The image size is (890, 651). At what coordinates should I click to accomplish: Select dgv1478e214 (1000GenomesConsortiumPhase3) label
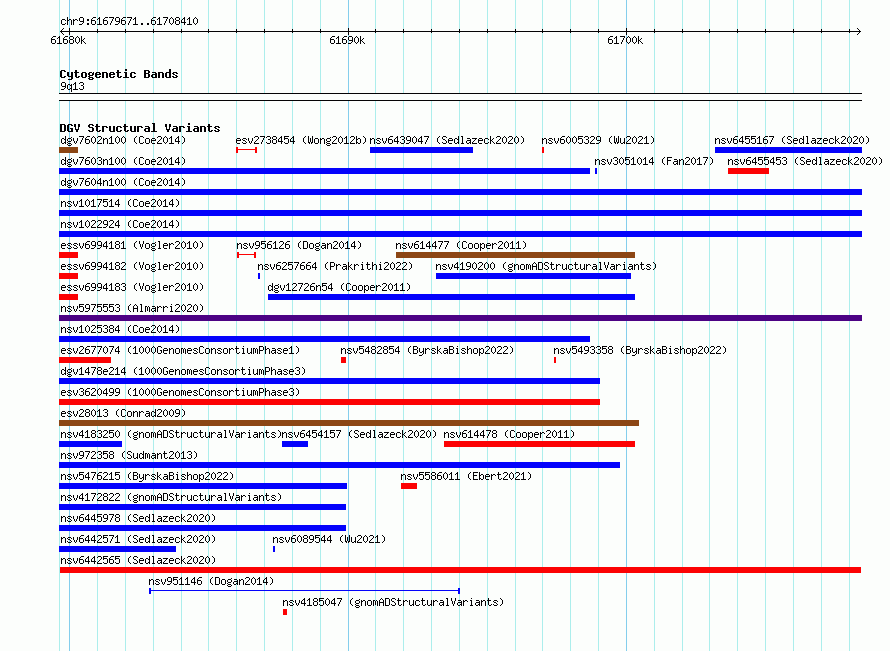pos(183,371)
